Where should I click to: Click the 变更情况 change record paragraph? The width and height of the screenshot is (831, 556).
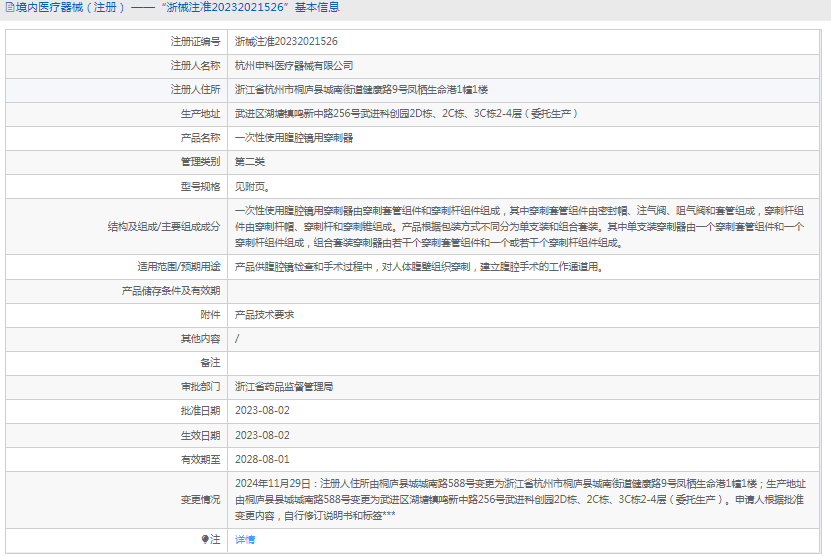click(x=520, y=499)
